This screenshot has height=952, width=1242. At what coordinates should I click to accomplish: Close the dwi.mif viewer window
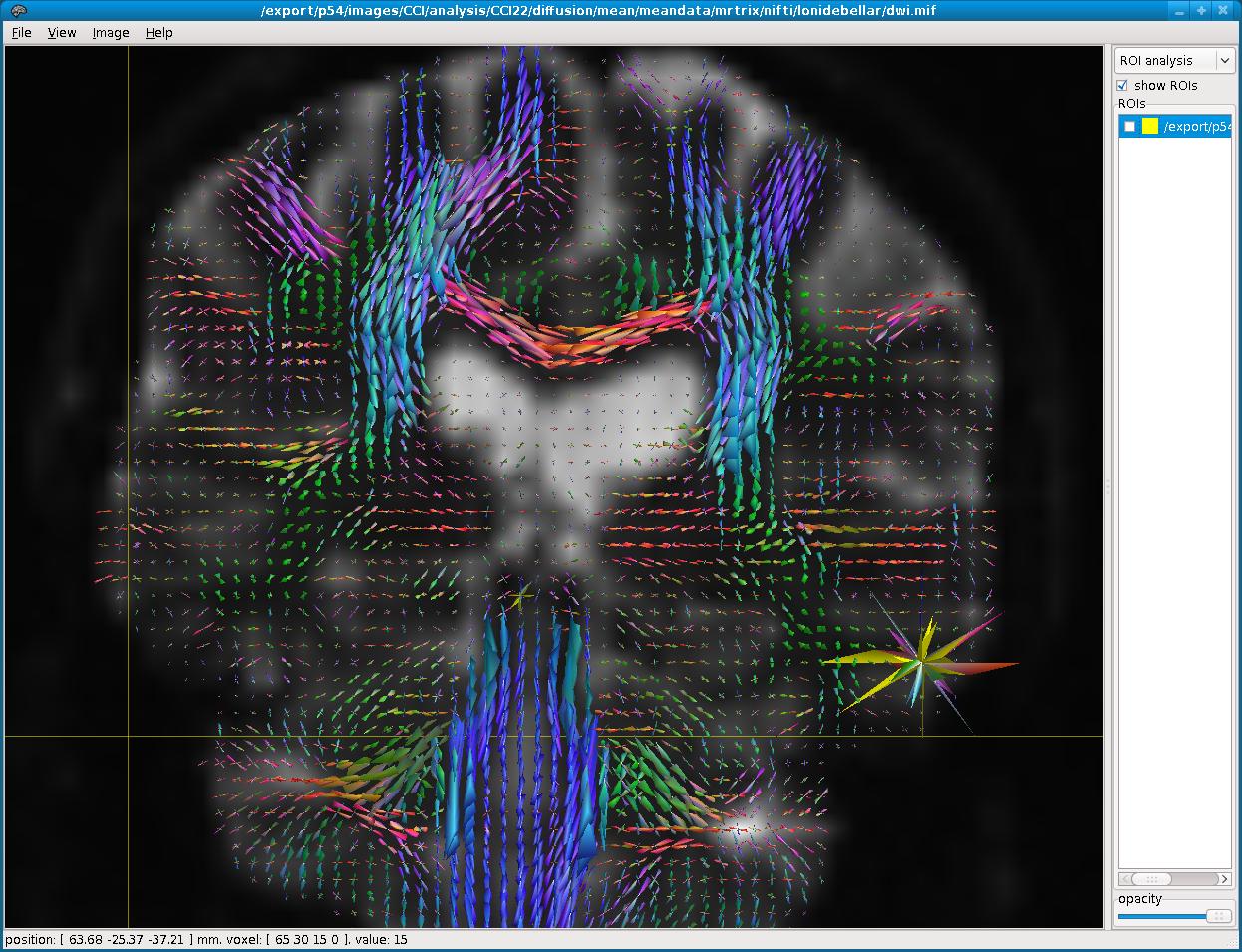click(x=1225, y=10)
